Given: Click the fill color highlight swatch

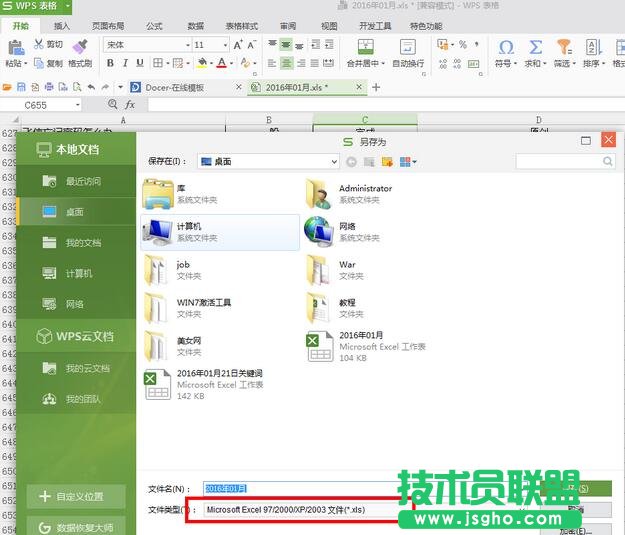Looking at the screenshot, I should pos(202,63).
